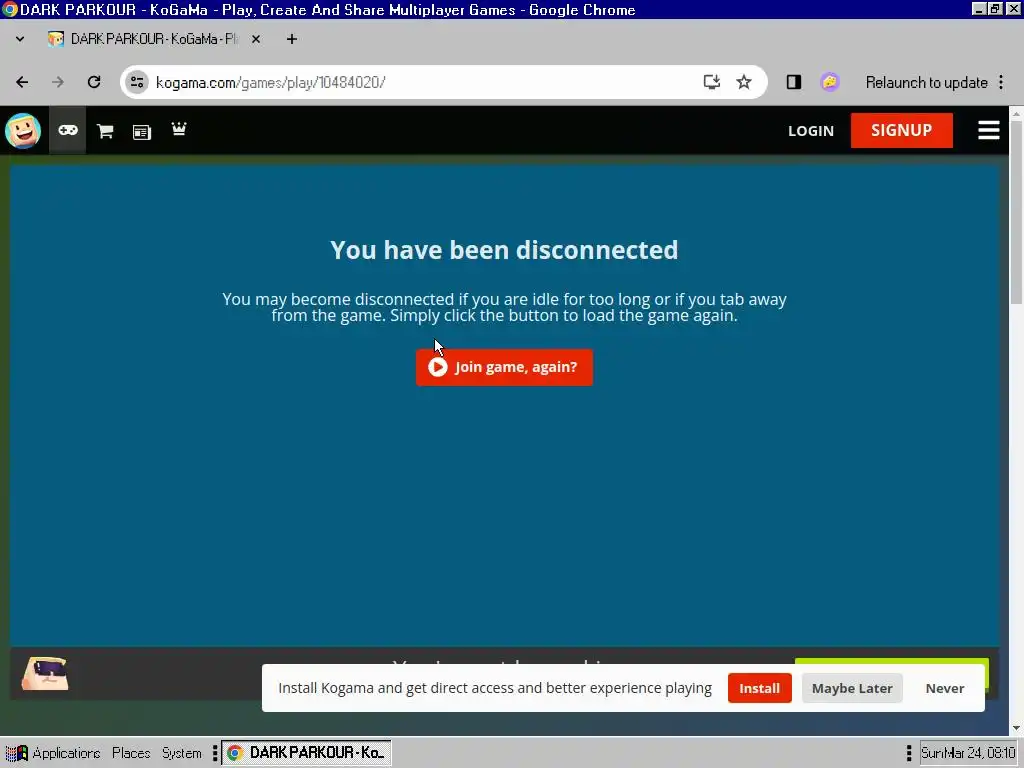Image resolution: width=1024 pixels, height=768 pixels.
Task: Click the taskbar clock date
Action: pyautogui.click(x=968, y=753)
